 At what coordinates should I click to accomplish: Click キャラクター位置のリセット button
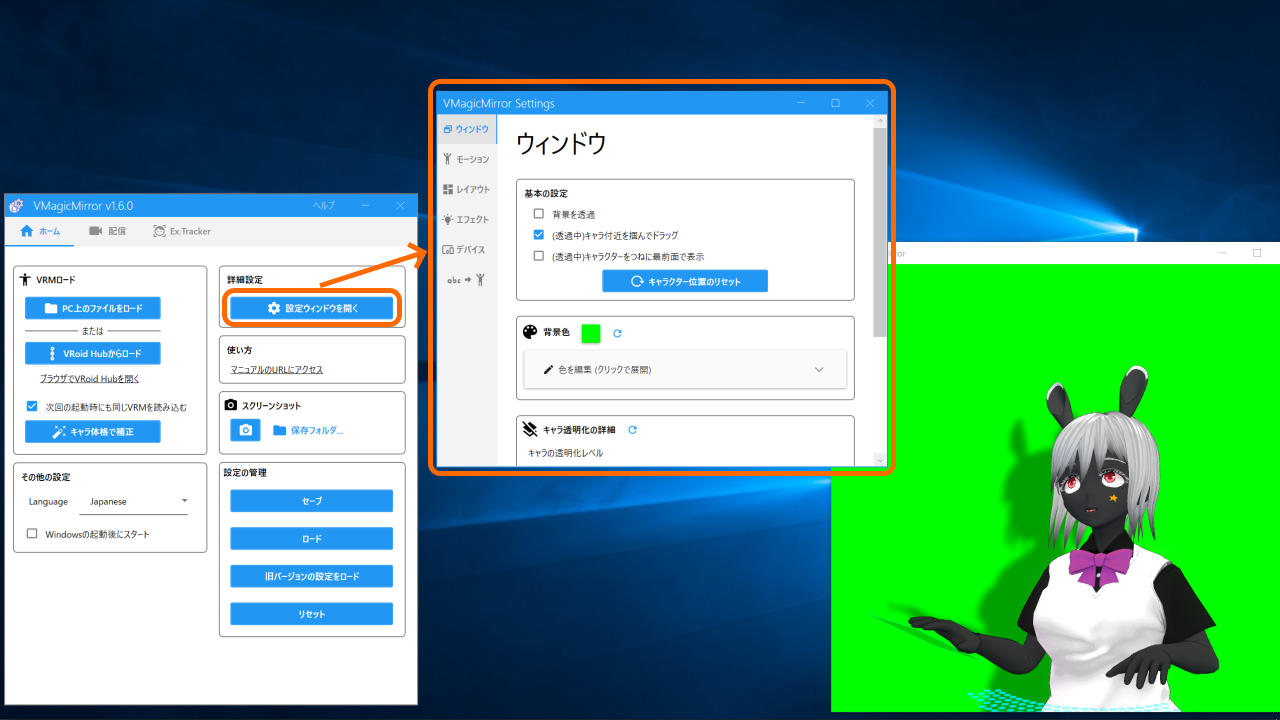(685, 281)
